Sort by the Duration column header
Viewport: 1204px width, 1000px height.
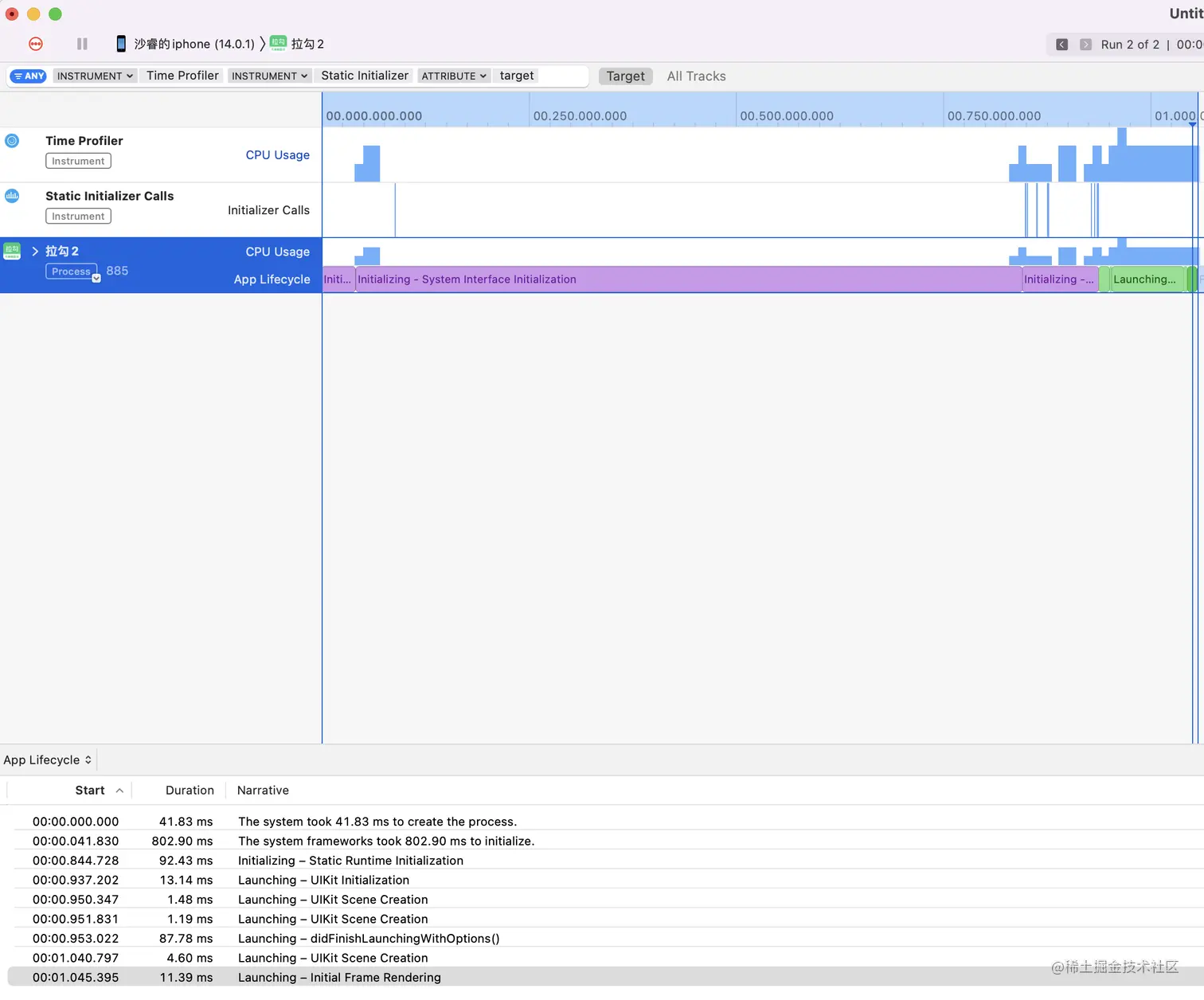(190, 791)
